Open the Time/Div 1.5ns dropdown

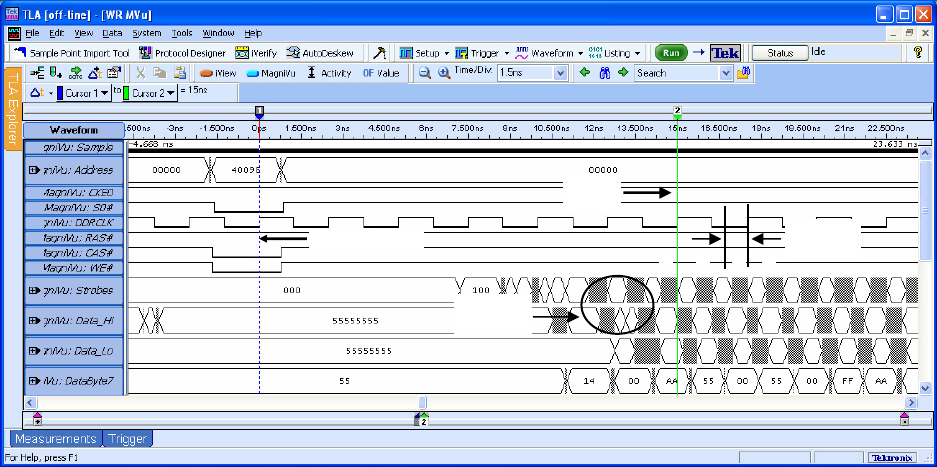click(x=560, y=74)
